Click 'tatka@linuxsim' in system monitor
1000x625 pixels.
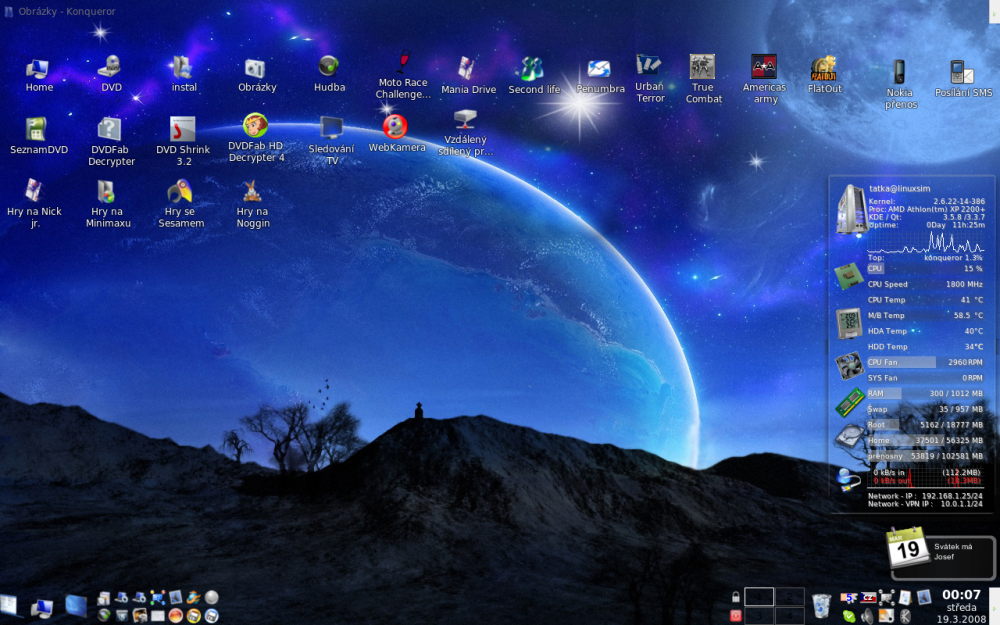pos(899,189)
